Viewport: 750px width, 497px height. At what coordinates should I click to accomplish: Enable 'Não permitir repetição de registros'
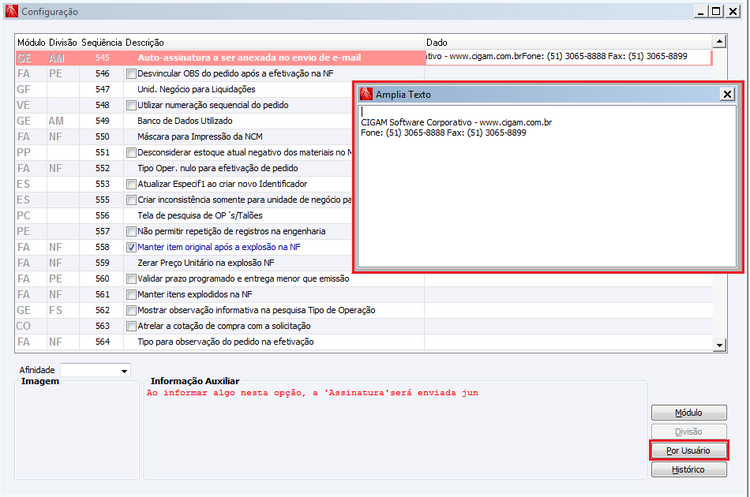click(131, 232)
